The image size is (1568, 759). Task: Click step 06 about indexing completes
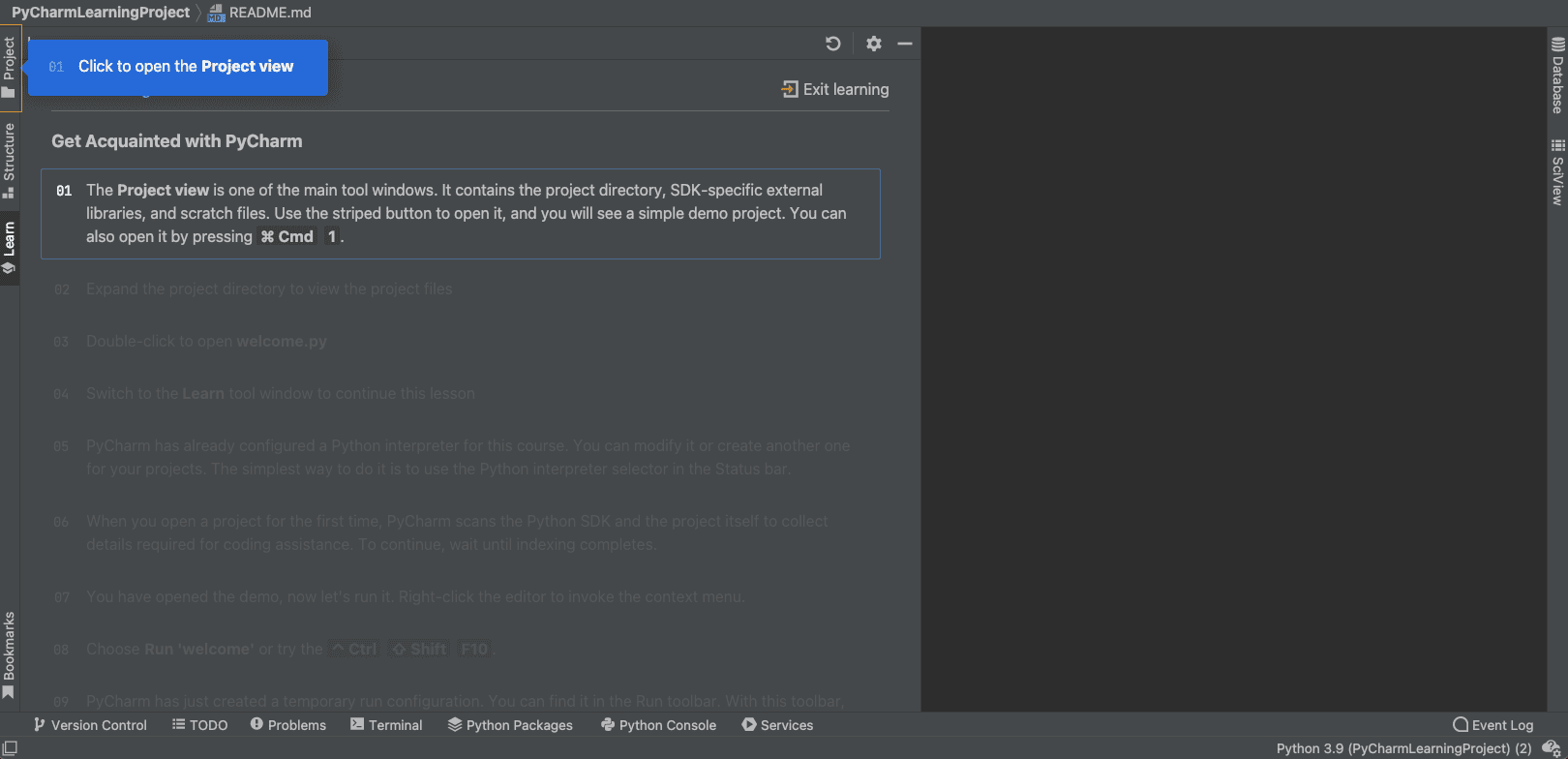click(457, 533)
